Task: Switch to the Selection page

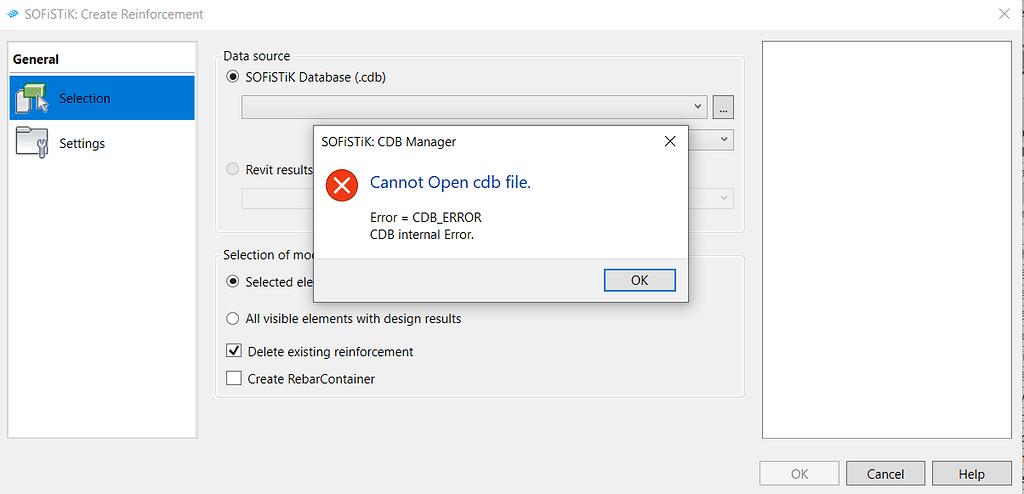Action: [102, 98]
